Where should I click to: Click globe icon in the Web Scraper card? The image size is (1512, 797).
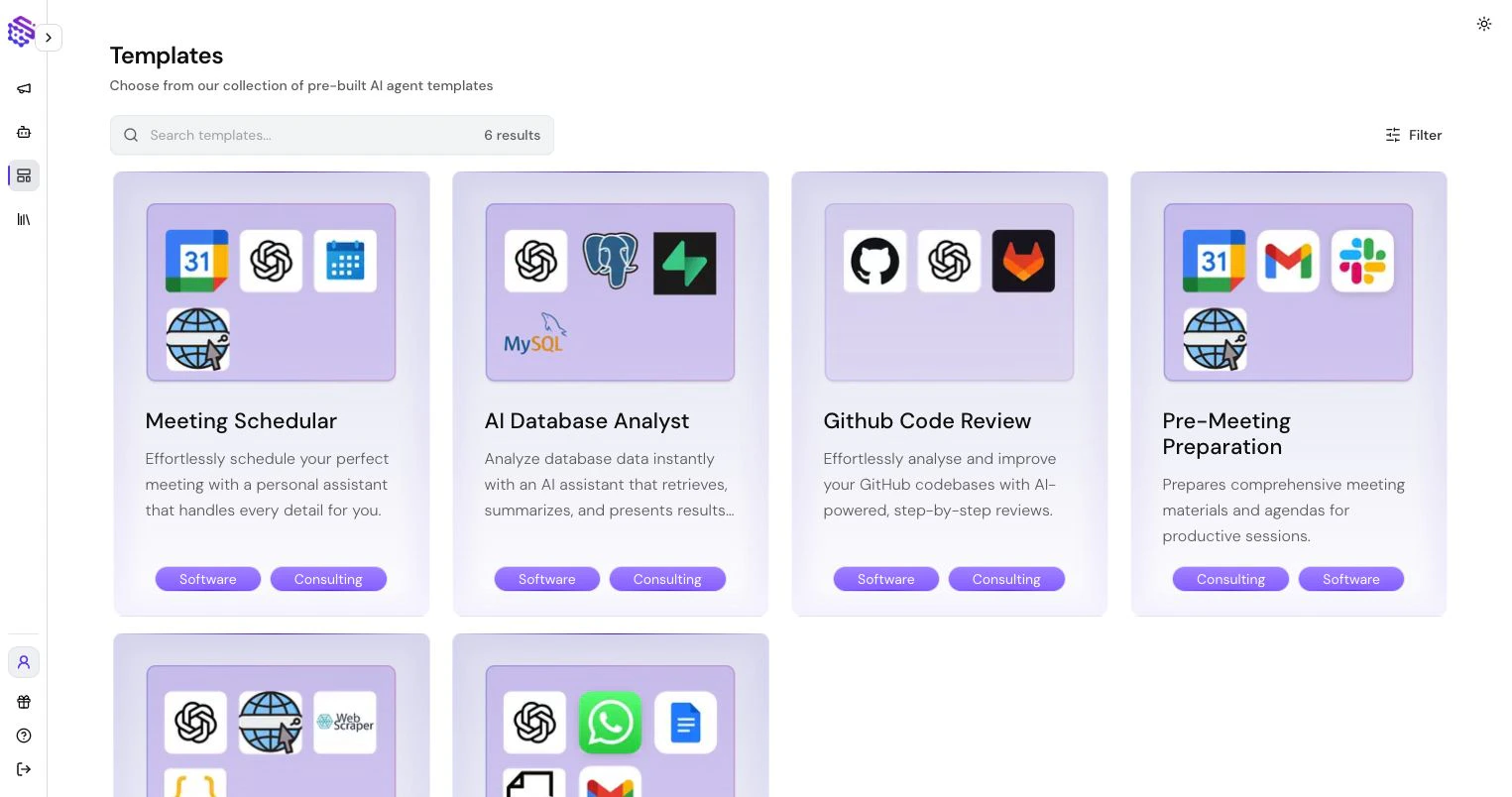coord(271,723)
